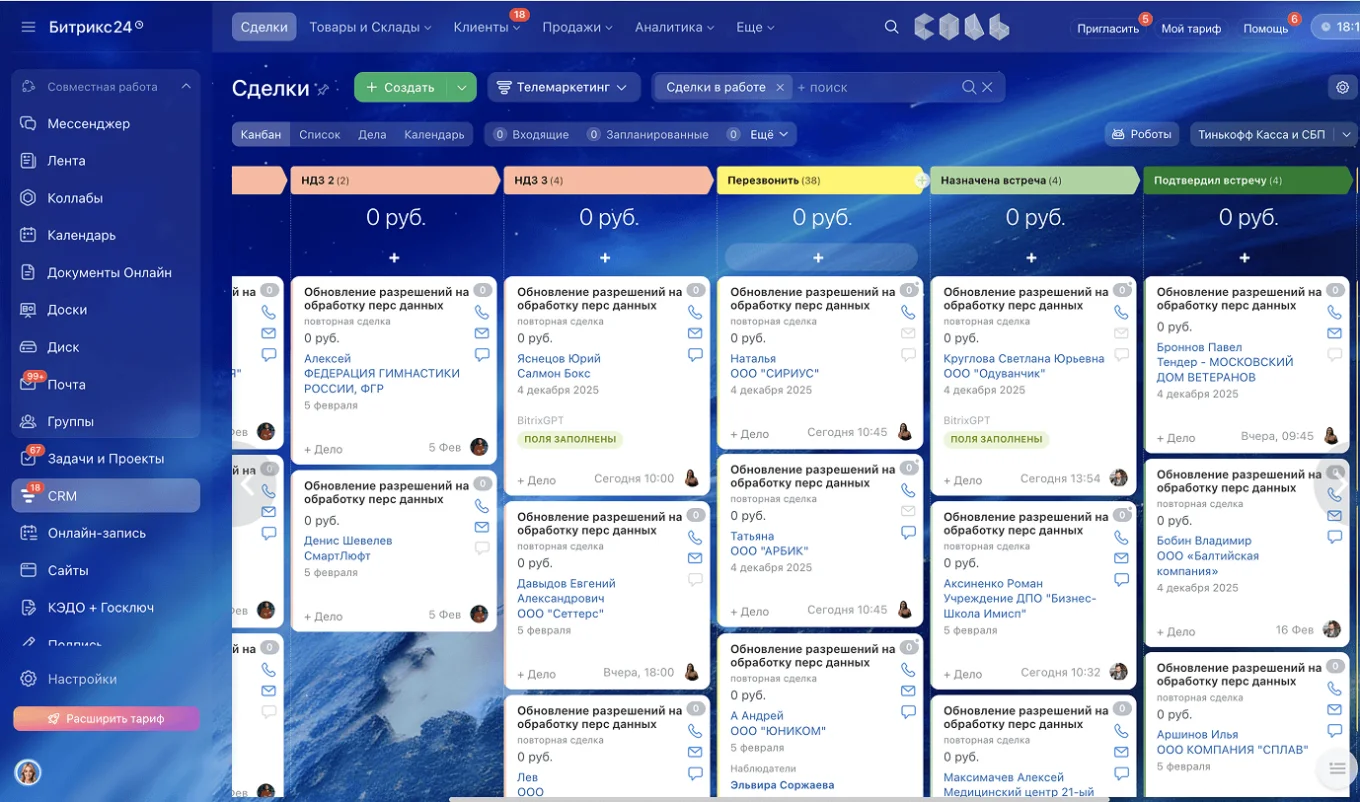Open the Телемаркетинг pipeline dropdown

(x=564, y=88)
